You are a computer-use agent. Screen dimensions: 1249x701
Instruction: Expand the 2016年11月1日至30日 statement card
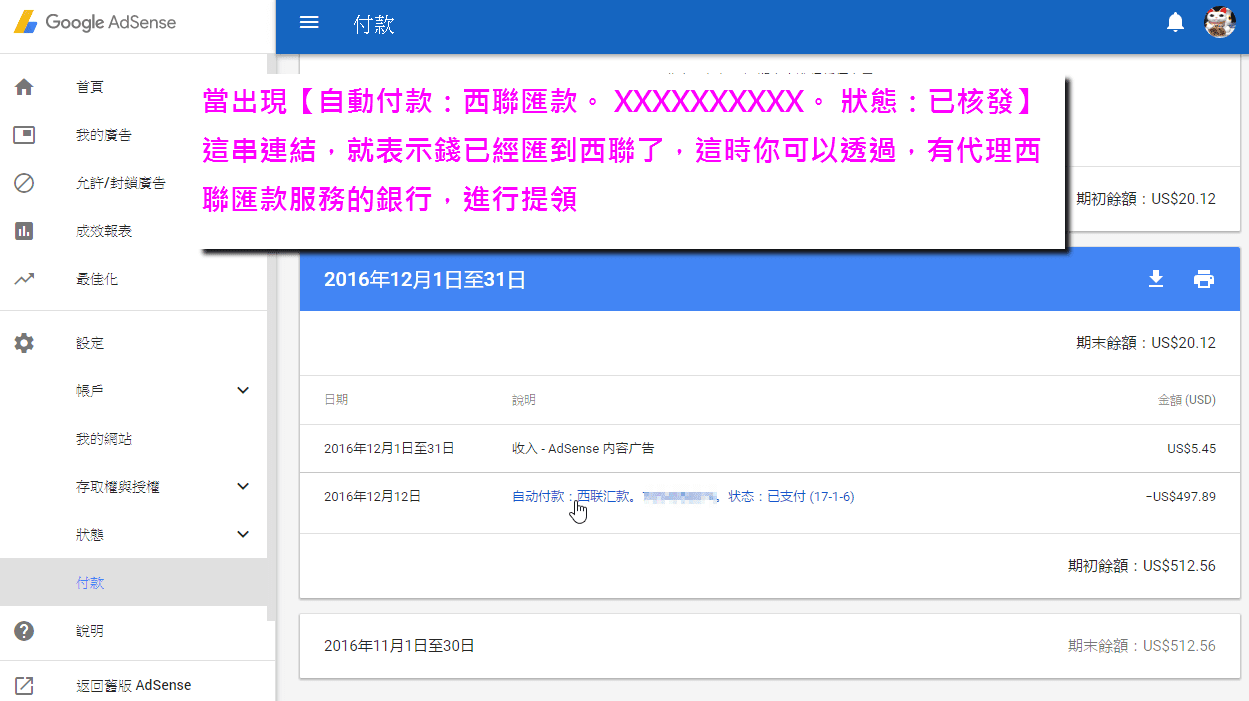[x=770, y=646]
